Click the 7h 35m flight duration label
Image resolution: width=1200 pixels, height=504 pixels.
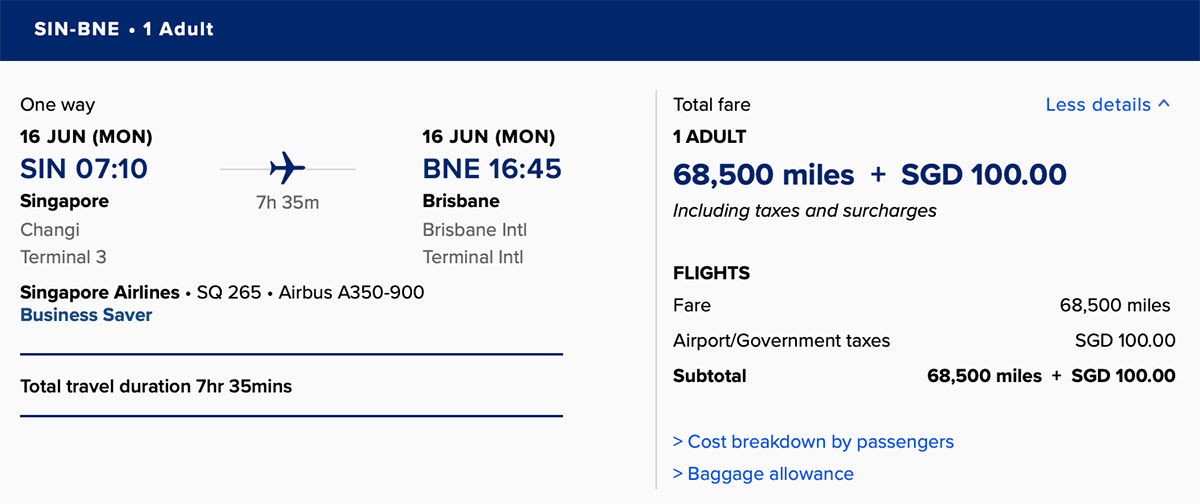point(287,203)
